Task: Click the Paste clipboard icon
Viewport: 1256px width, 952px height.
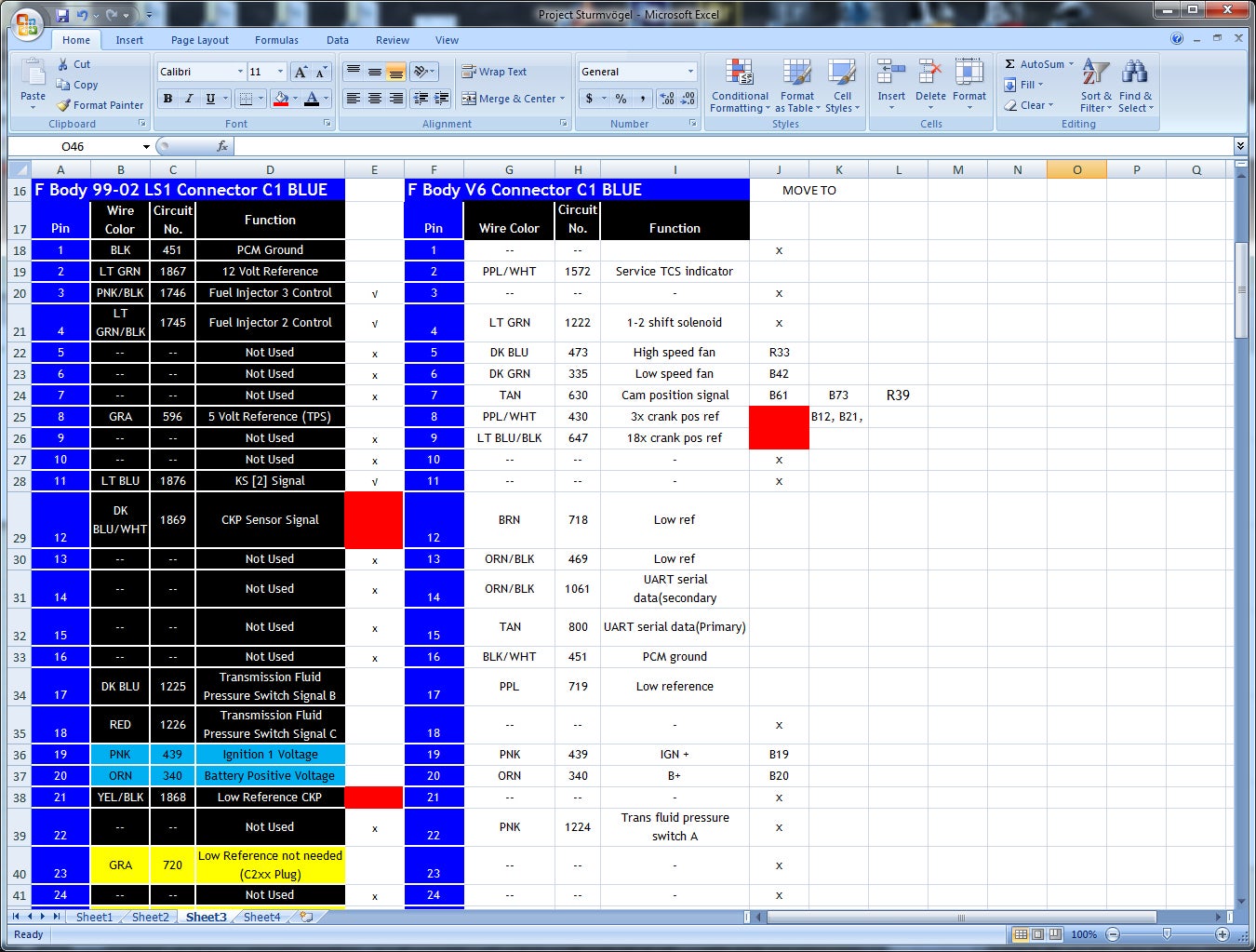Action: pos(33,74)
